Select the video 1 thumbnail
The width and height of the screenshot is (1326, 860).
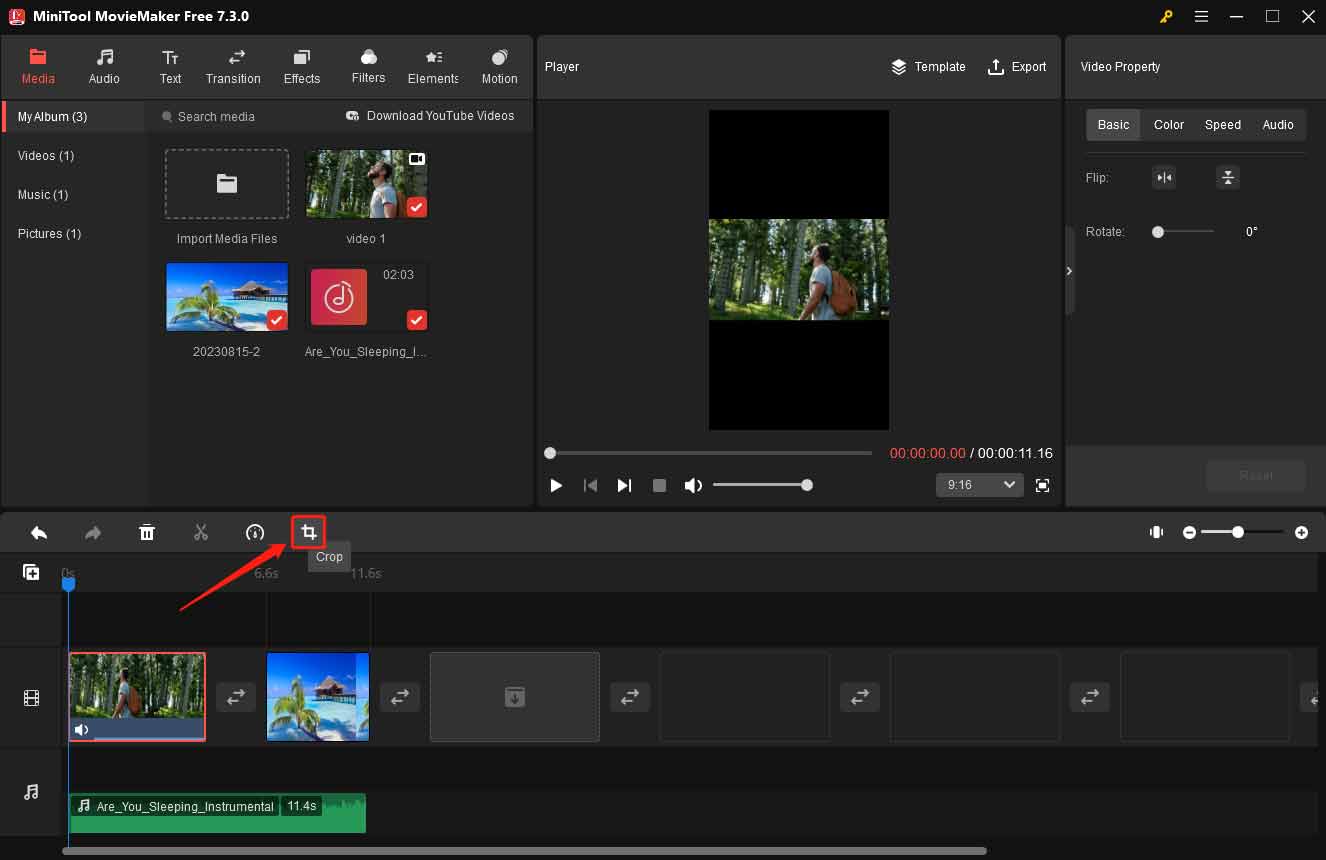pos(366,184)
